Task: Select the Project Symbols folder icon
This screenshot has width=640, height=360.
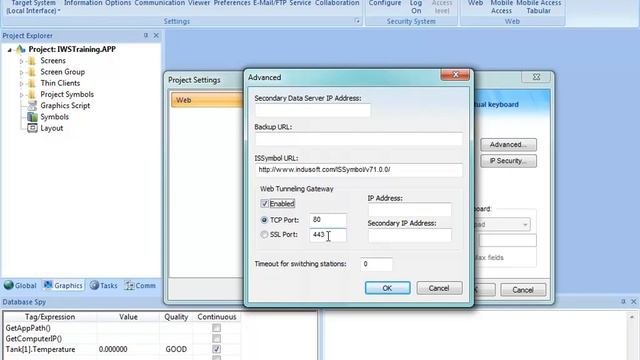Action: 32,94
